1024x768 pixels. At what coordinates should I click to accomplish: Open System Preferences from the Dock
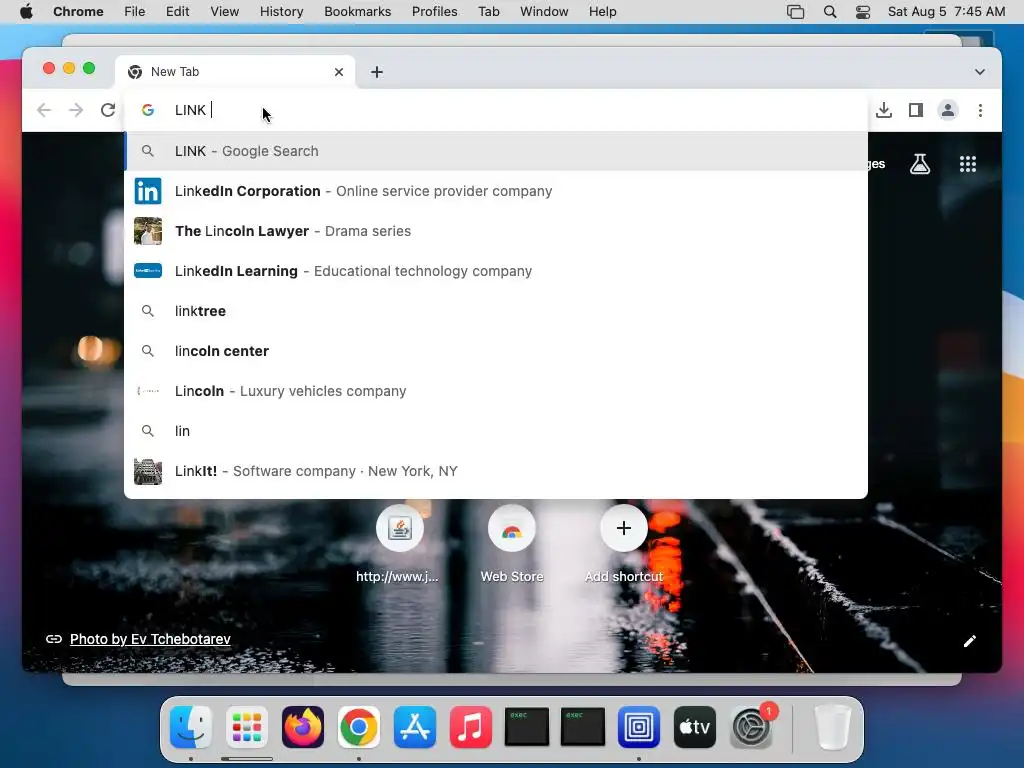(x=751, y=727)
